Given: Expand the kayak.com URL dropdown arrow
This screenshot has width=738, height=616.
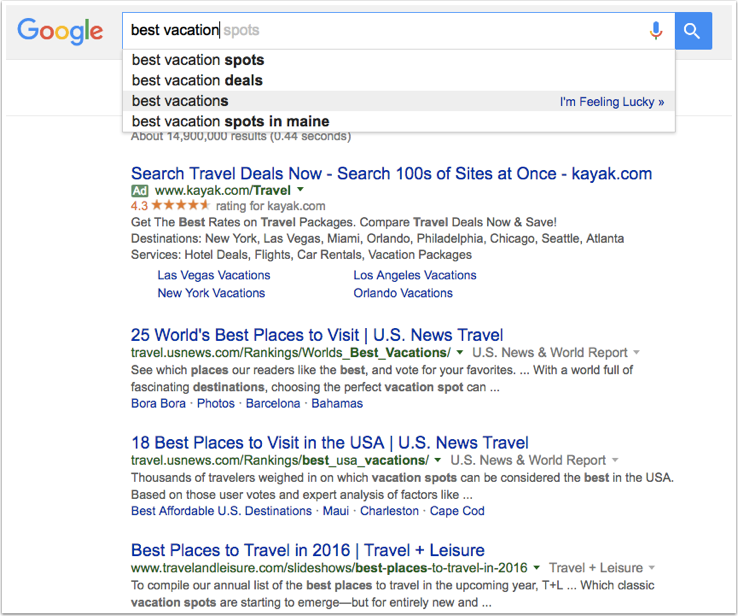Looking at the screenshot, I should [300, 190].
